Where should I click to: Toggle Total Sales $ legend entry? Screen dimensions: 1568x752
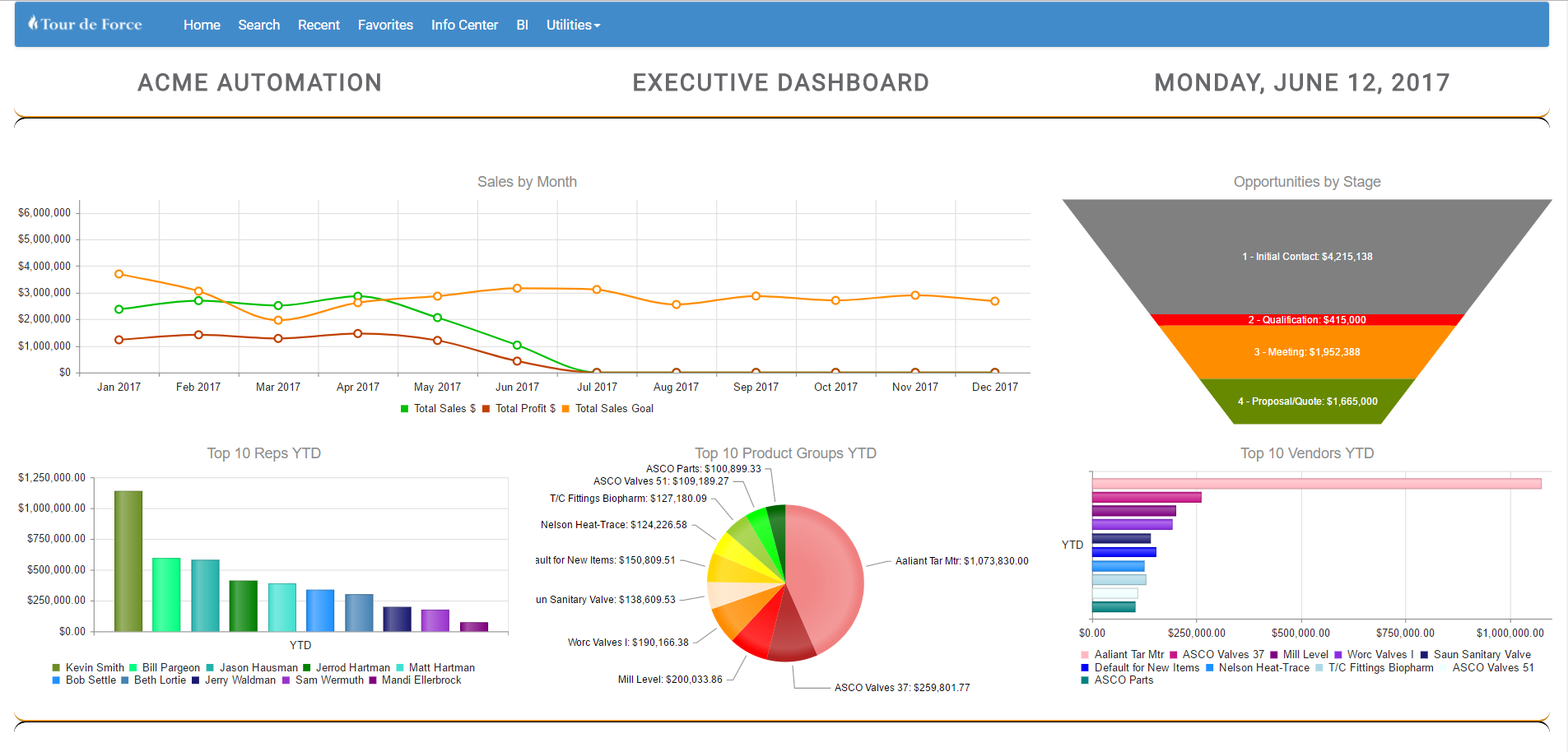[x=438, y=409]
